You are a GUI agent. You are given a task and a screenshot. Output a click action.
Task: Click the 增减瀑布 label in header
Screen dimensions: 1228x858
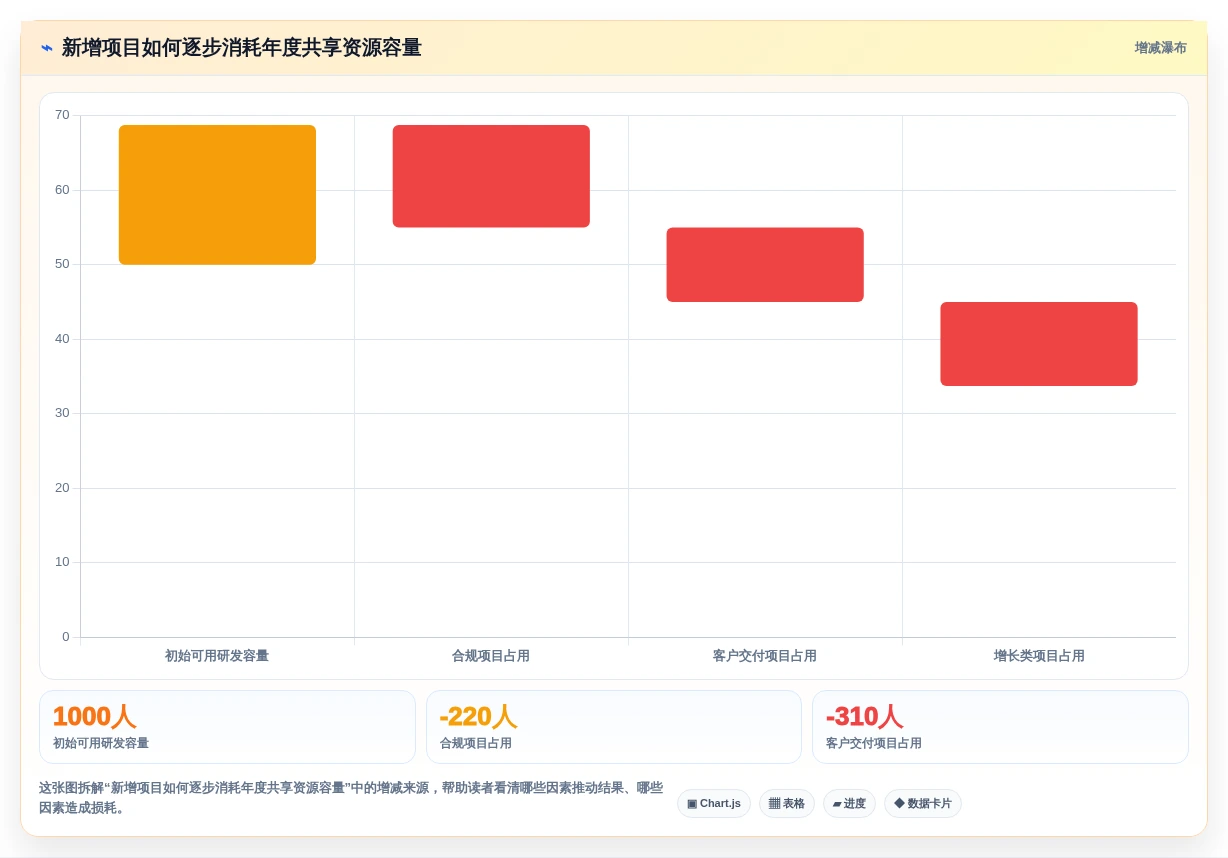[x=1160, y=48]
